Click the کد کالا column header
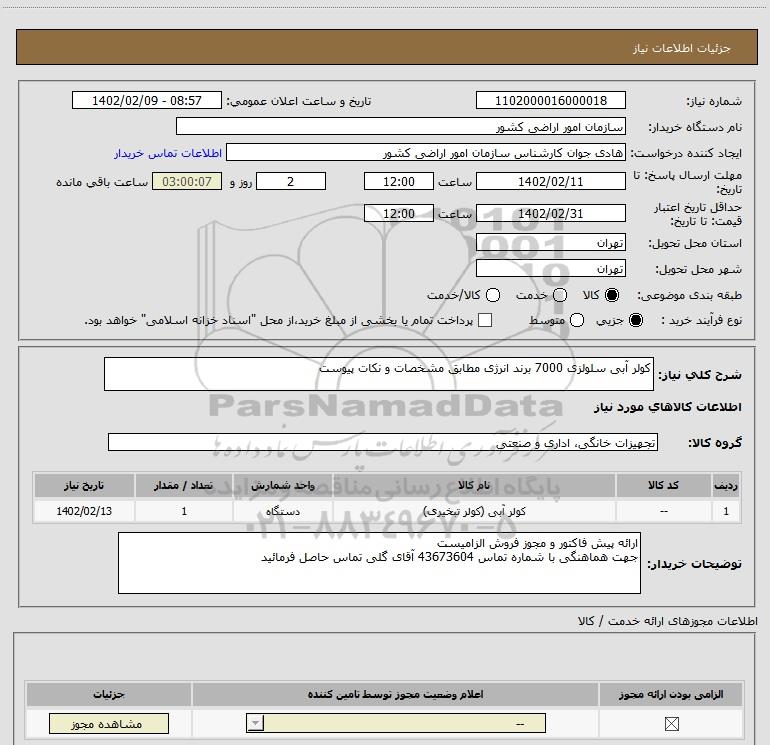The image size is (770, 745). coord(663,485)
